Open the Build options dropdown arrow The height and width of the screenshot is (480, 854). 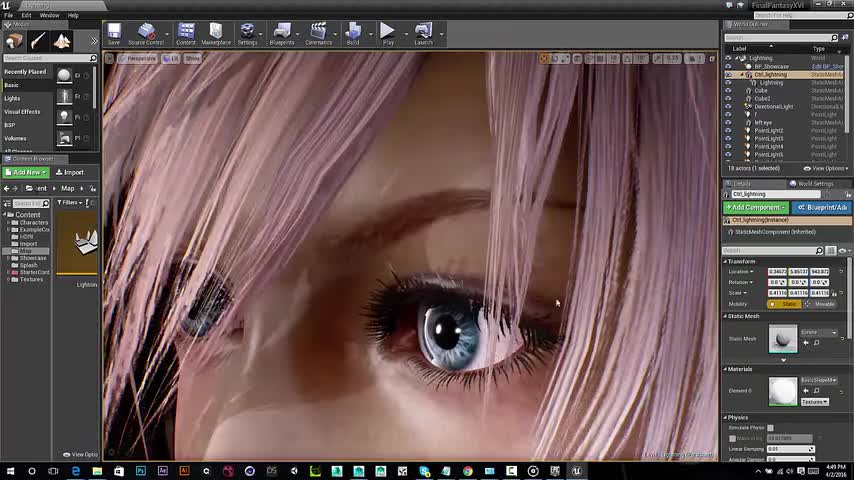pyautogui.click(x=371, y=34)
